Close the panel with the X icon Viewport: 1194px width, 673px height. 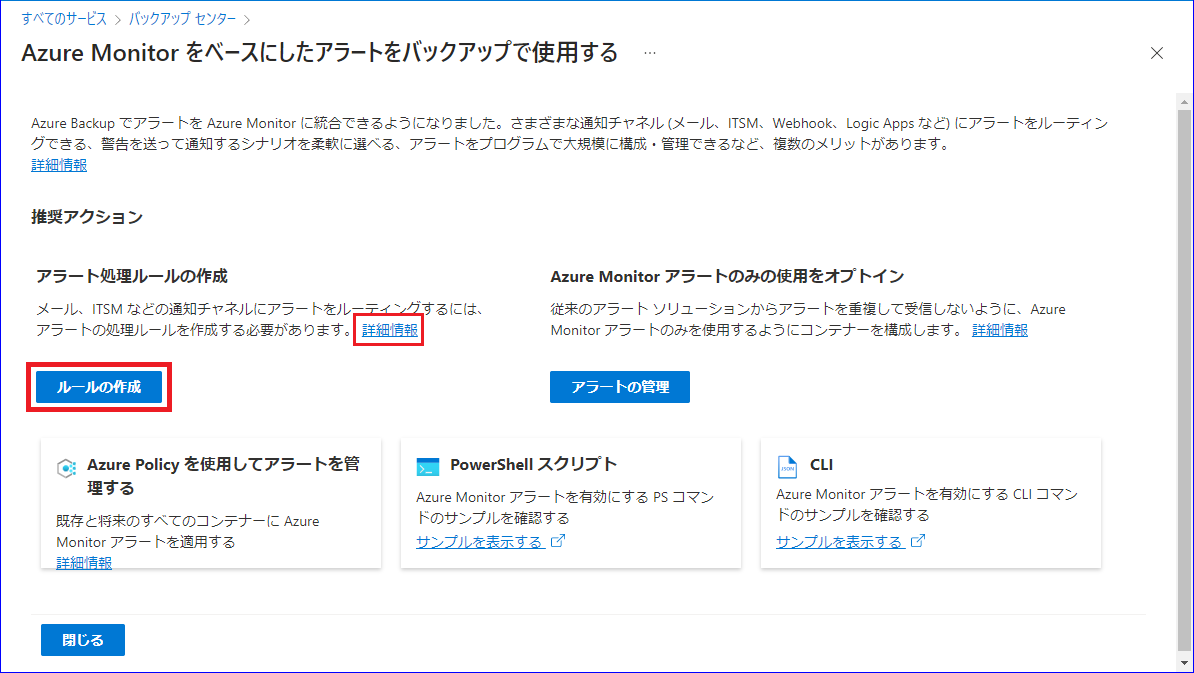[1157, 53]
